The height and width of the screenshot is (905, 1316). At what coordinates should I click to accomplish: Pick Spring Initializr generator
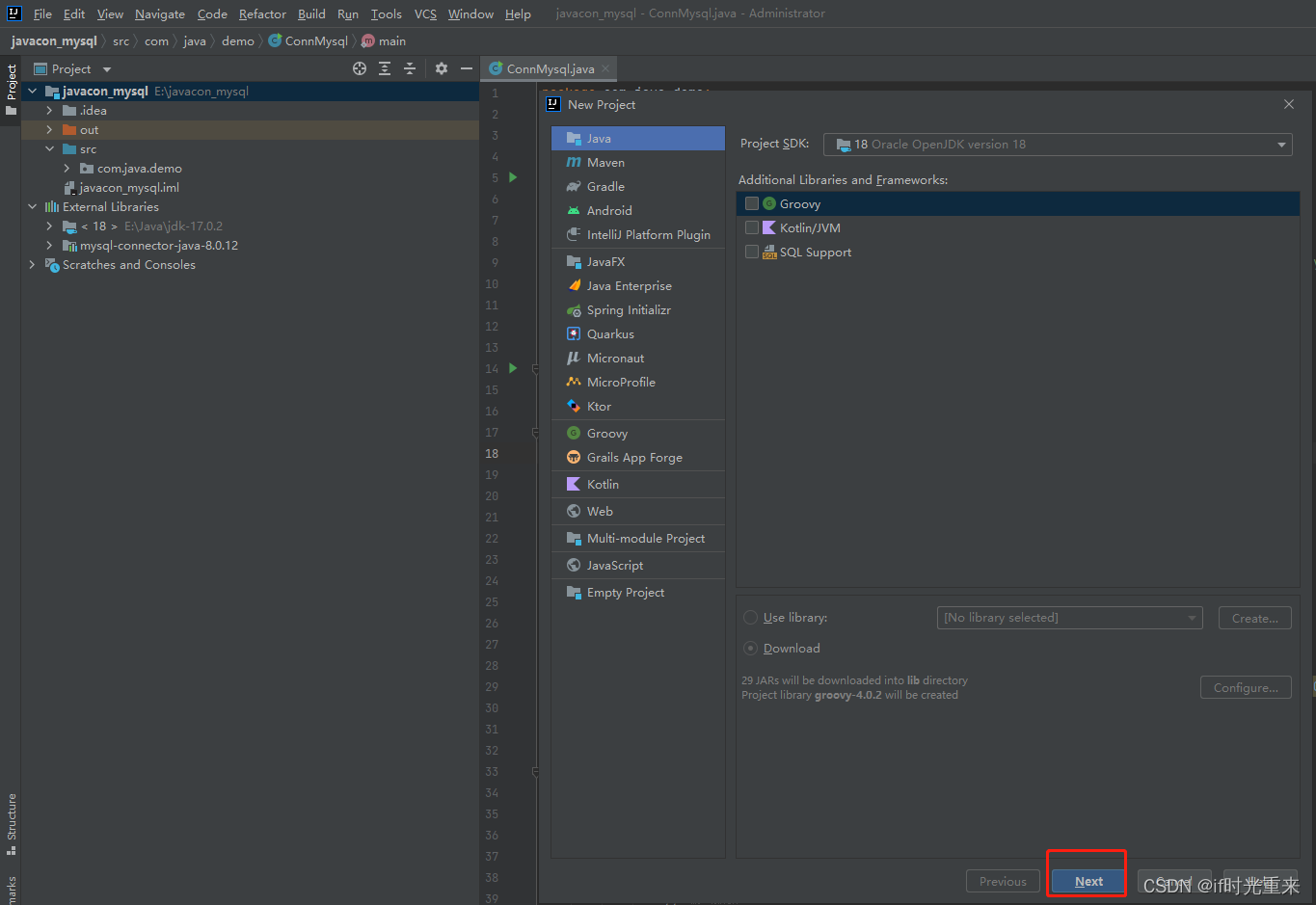(x=638, y=310)
